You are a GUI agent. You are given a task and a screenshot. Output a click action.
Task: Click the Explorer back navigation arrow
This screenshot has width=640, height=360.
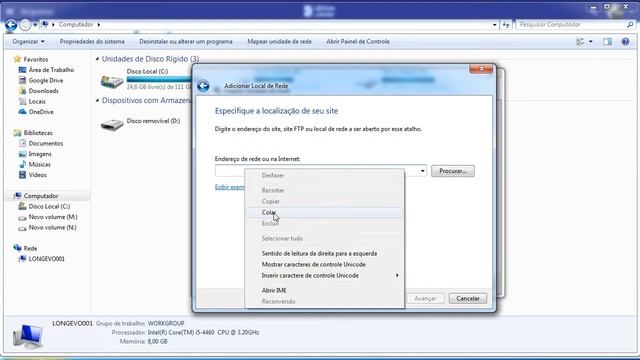tap(11, 25)
